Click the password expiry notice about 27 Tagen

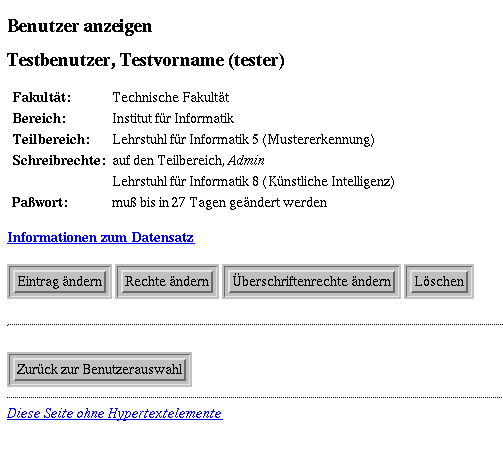219,203
